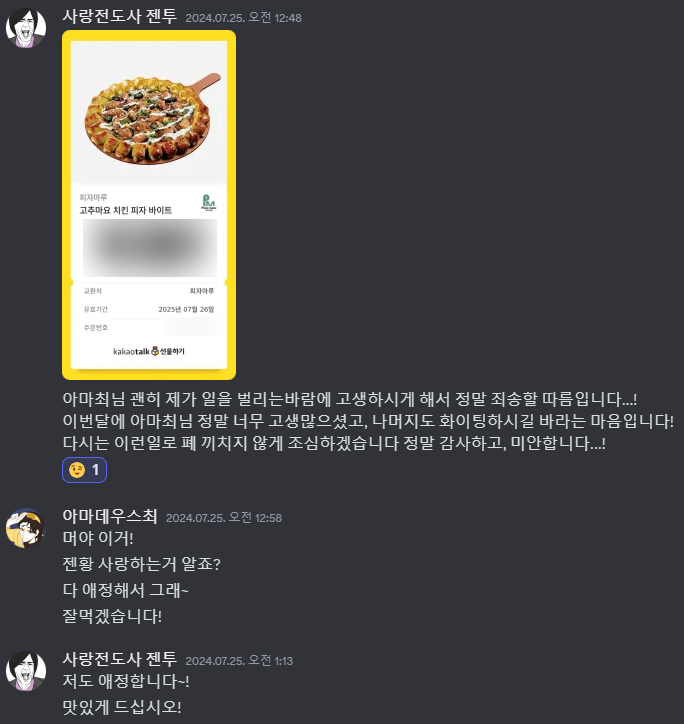
Task: Click the kakaotalk 선물하기 logo on the gift card
Action: (x=149, y=351)
